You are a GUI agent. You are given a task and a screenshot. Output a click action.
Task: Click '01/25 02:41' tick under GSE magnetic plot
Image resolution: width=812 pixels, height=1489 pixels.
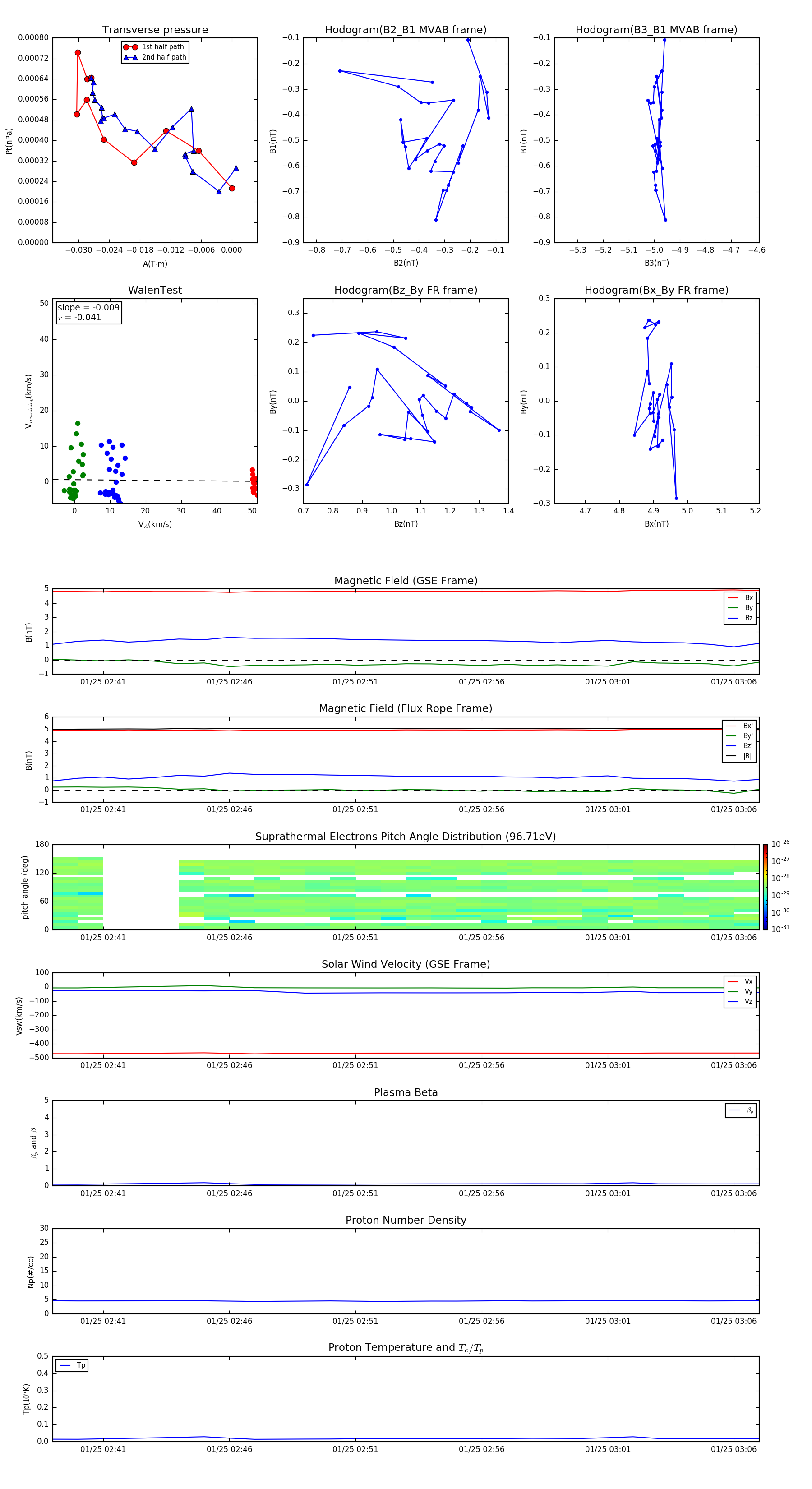(103, 682)
